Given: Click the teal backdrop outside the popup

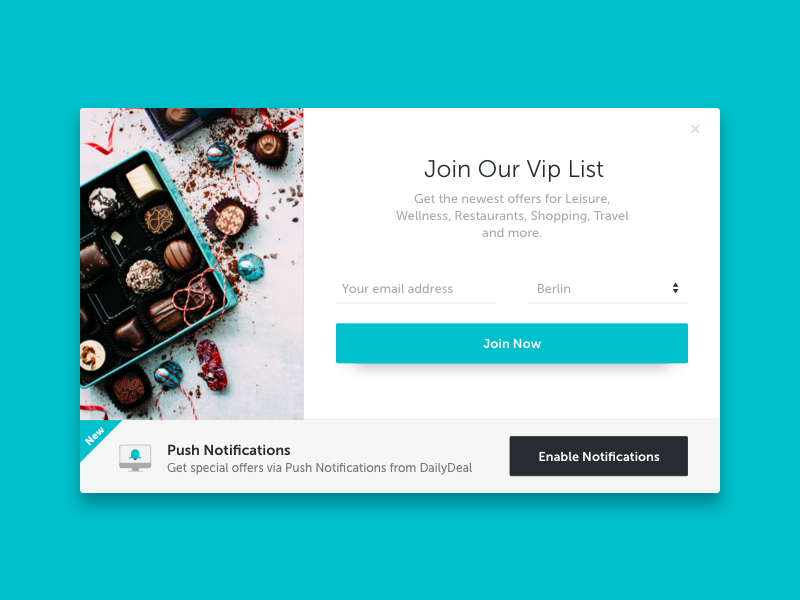Looking at the screenshot, I should click(400, 51).
